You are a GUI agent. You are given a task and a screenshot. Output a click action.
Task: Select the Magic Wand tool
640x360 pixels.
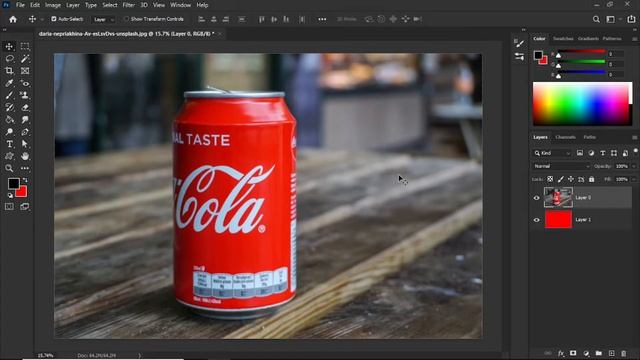coord(25,59)
